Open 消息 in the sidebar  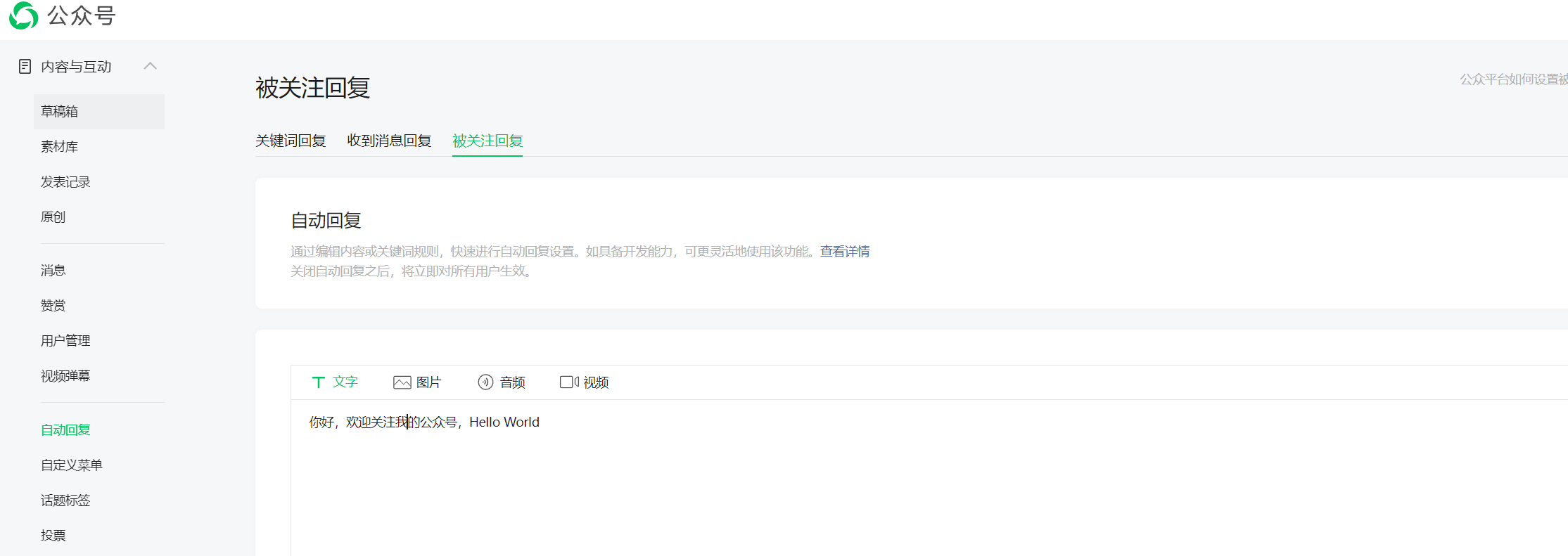point(53,271)
